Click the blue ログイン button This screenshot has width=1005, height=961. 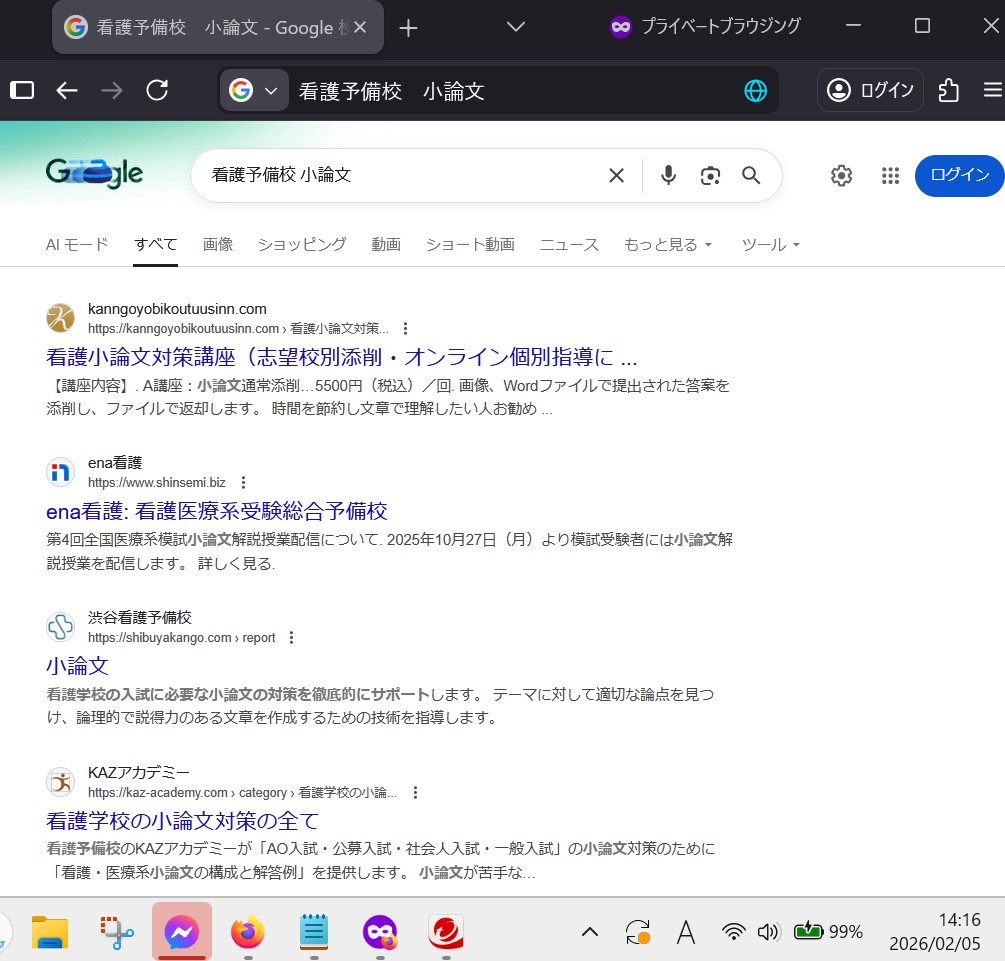pyautogui.click(x=959, y=176)
